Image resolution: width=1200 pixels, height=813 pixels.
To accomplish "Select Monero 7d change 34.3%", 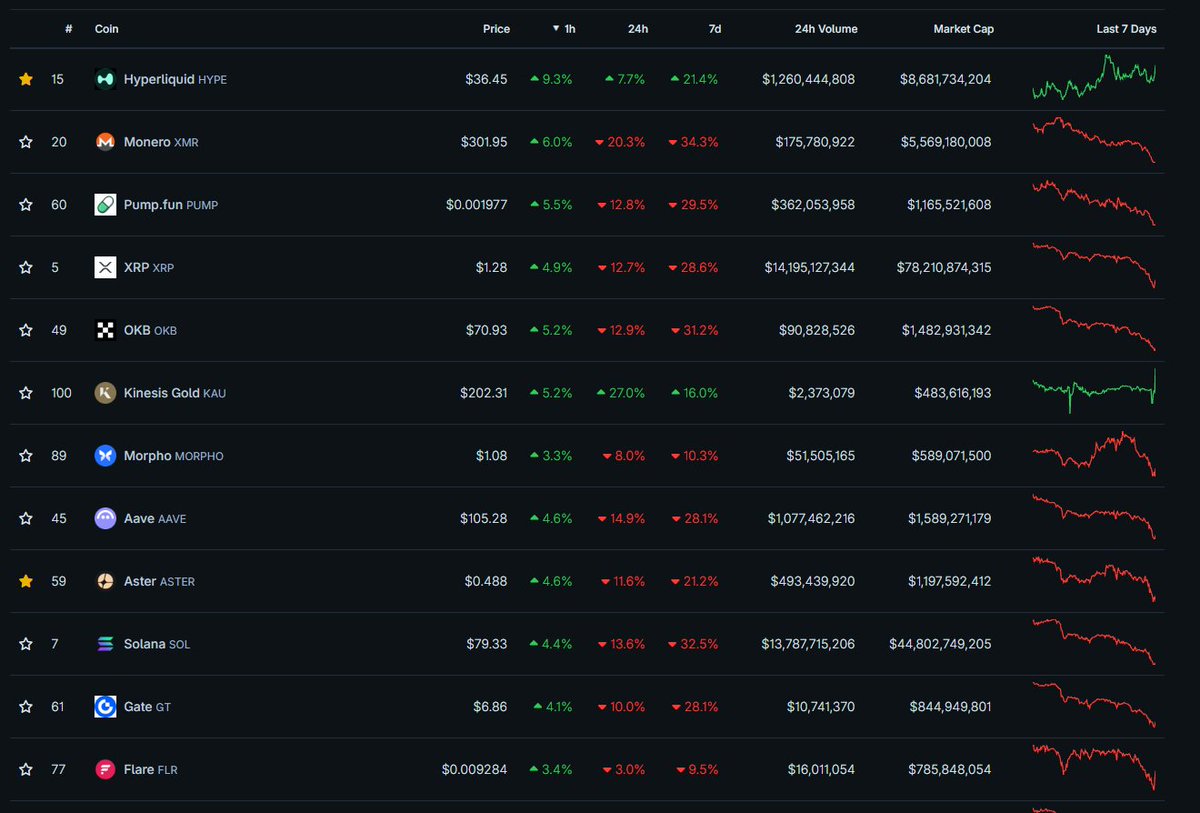I will (693, 142).
